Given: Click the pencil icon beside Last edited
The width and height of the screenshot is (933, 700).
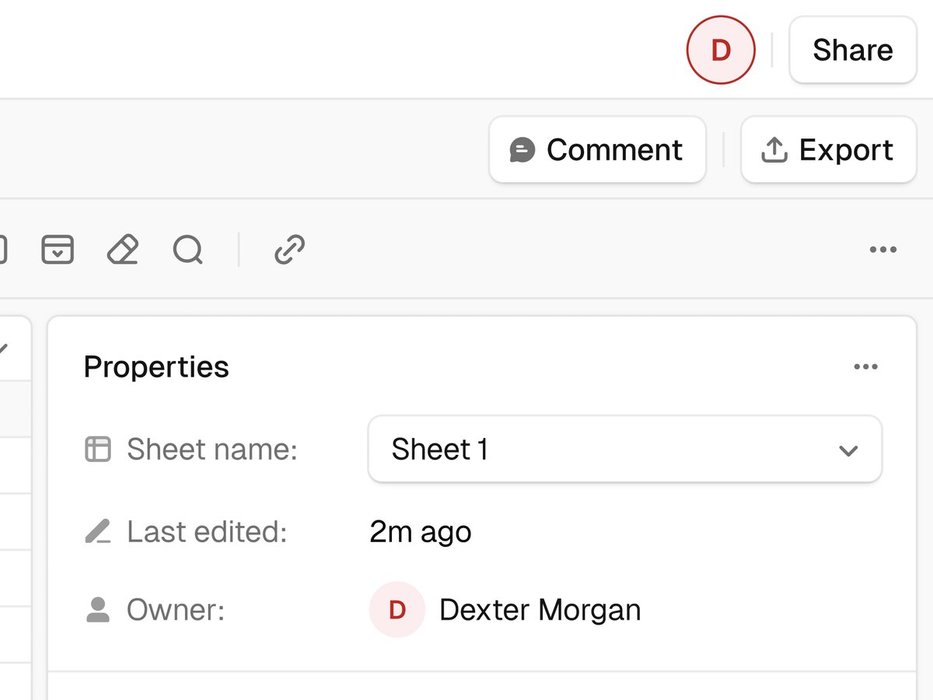Looking at the screenshot, I should click(x=98, y=531).
